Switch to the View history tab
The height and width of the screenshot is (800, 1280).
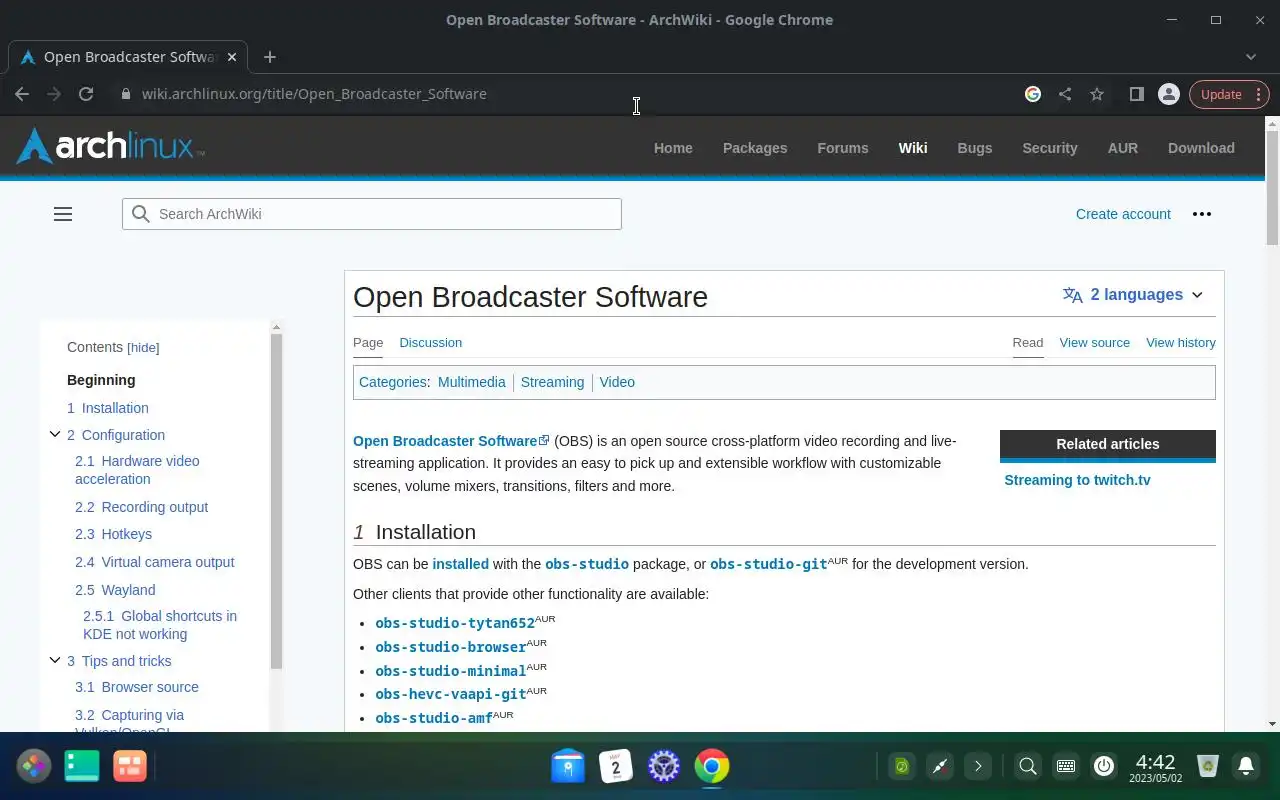point(1181,342)
